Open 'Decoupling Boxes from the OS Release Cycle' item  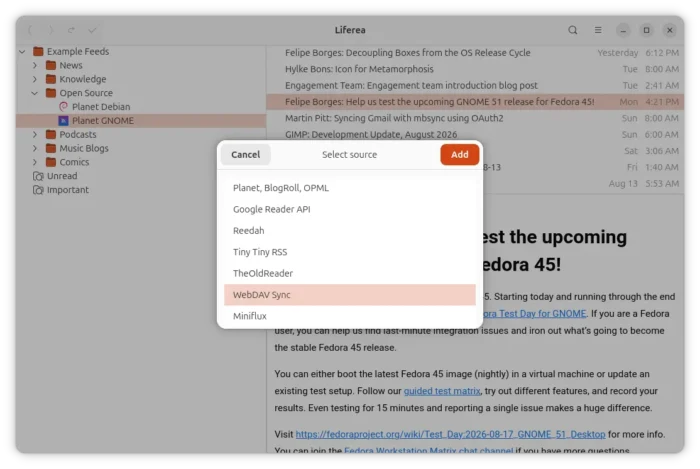[475, 53]
